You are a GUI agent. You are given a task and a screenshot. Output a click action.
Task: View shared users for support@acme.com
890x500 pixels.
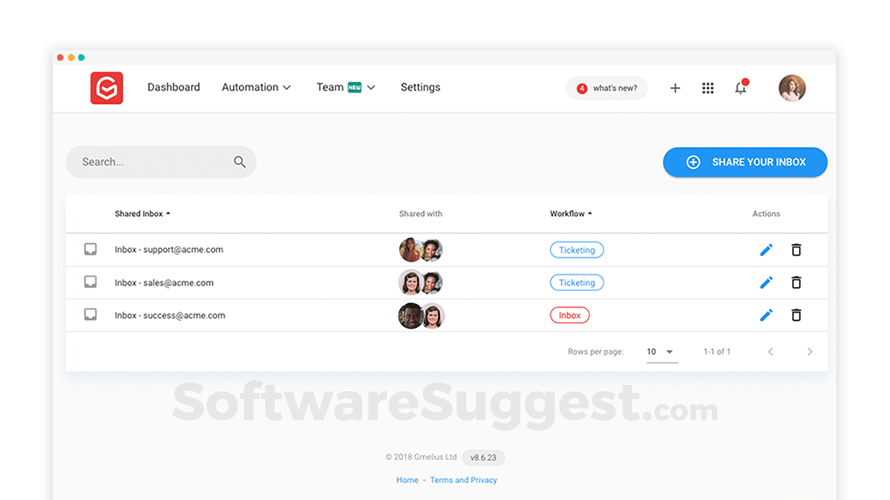pyautogui.click(x=421, y=250)
